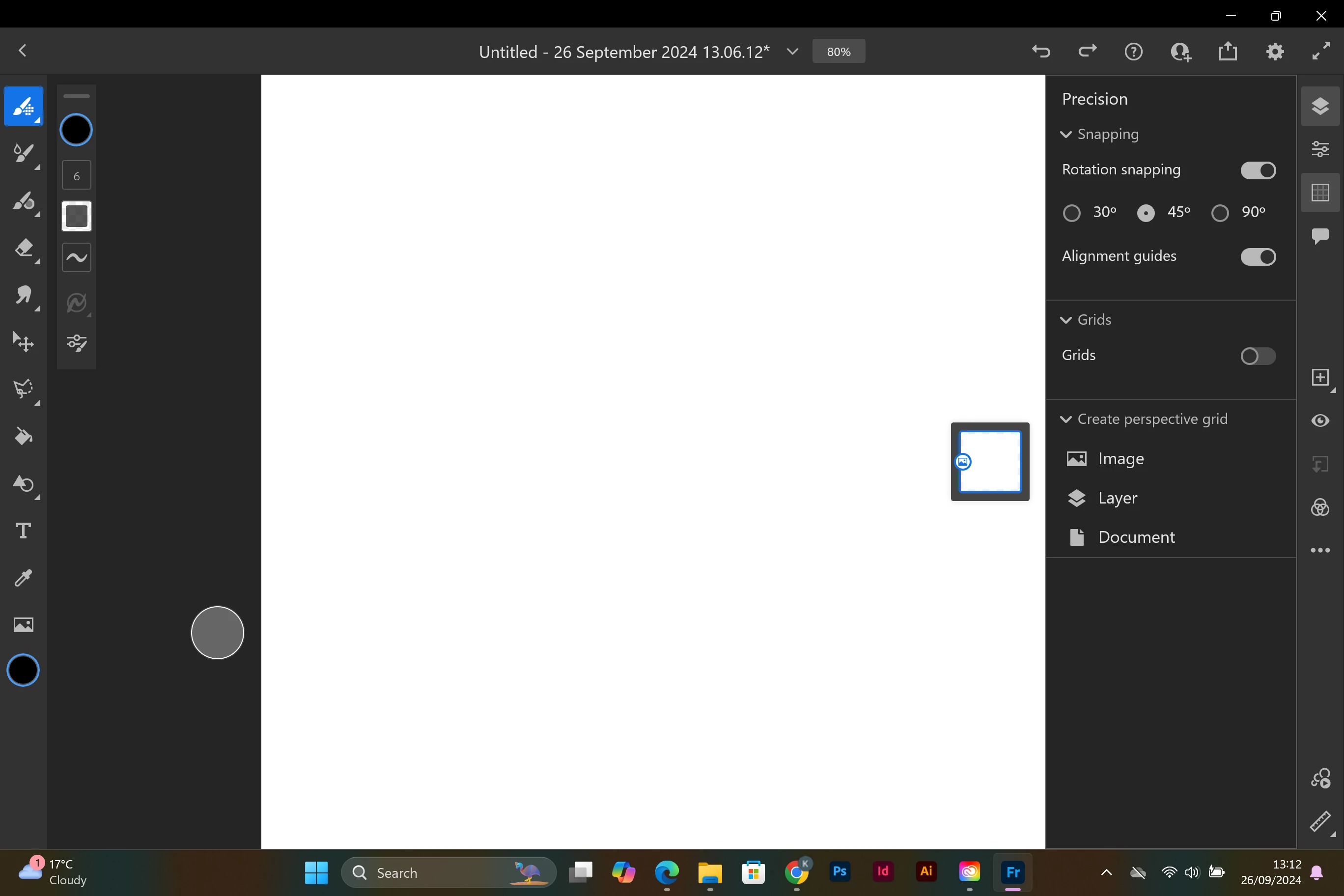1344x896 pixels.
Task: Add a new layer with plus icon
Action: [1320, 377]
